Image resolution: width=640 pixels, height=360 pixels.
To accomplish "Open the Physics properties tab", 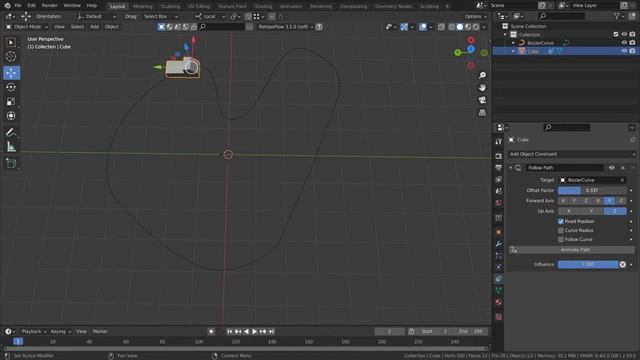I will coord(498,267).
